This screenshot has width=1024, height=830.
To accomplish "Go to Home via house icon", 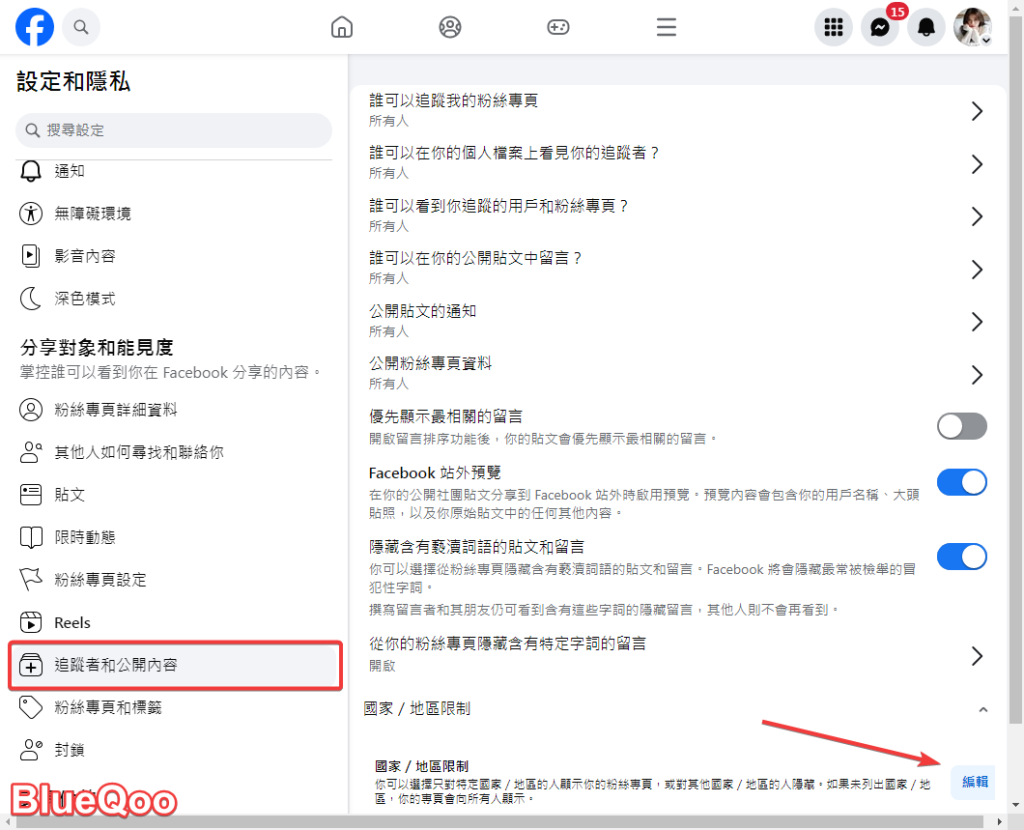I will pyautogui.click(x=342, y=27).
